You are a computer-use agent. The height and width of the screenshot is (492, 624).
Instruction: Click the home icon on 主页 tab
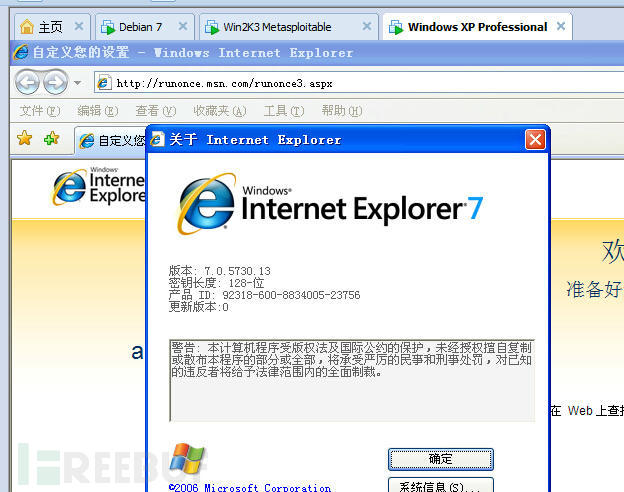[x=27, y=27]
